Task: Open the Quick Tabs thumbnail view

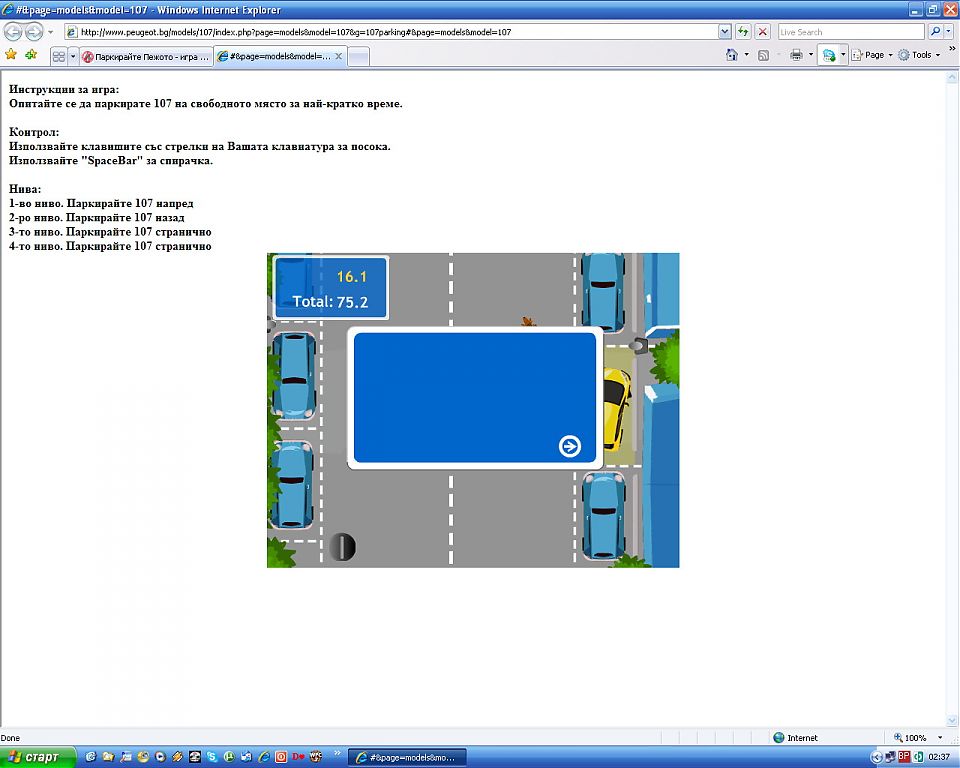Action: [x=59, y=56]
